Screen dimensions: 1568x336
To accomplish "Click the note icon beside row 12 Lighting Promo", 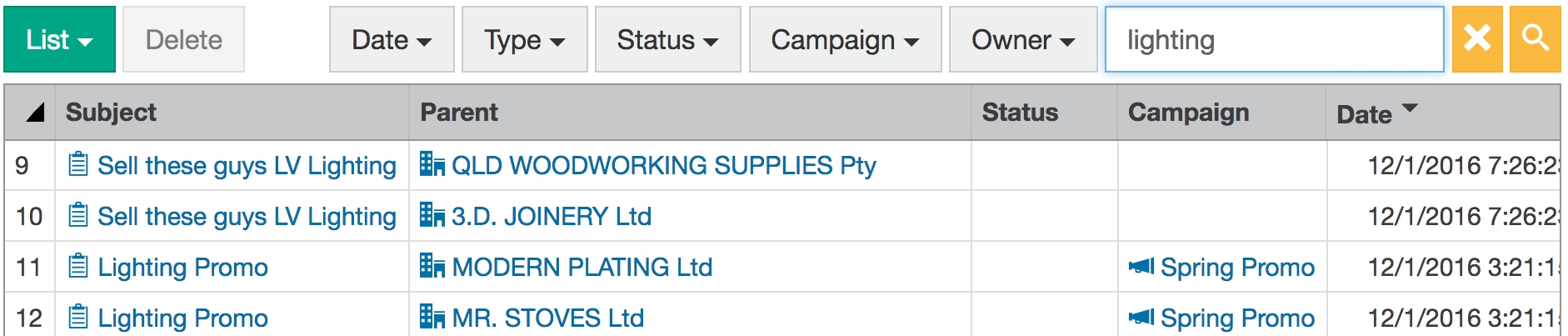I will pyautogui.click(x=78, y=318).
